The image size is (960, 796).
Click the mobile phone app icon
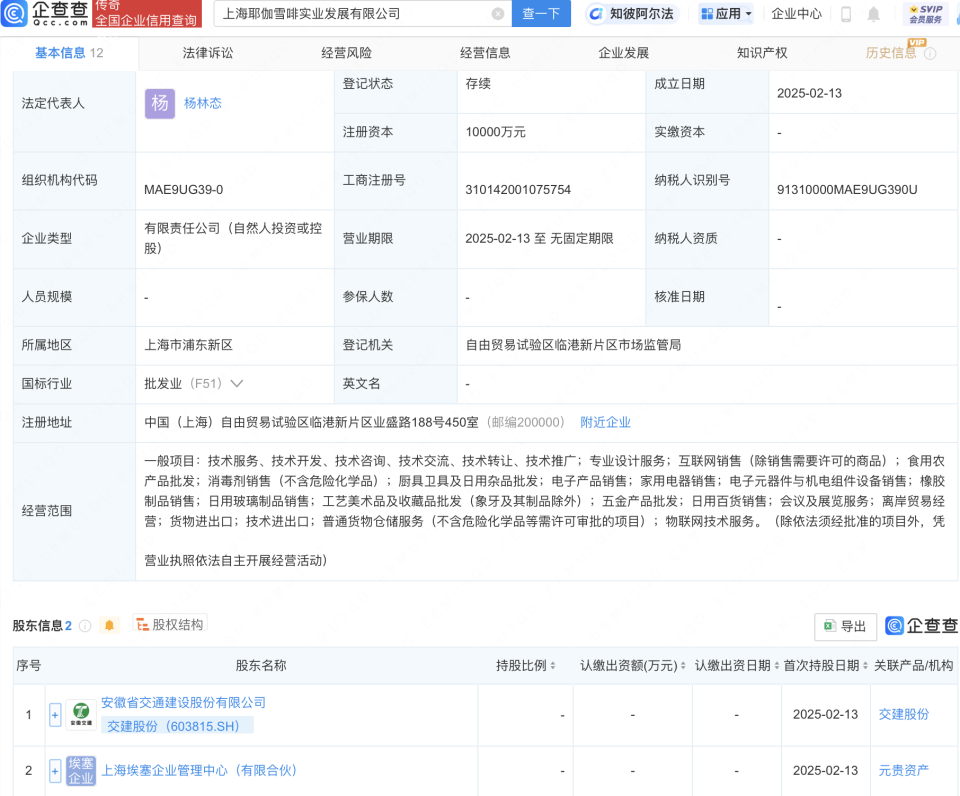[x=846, y=13]
